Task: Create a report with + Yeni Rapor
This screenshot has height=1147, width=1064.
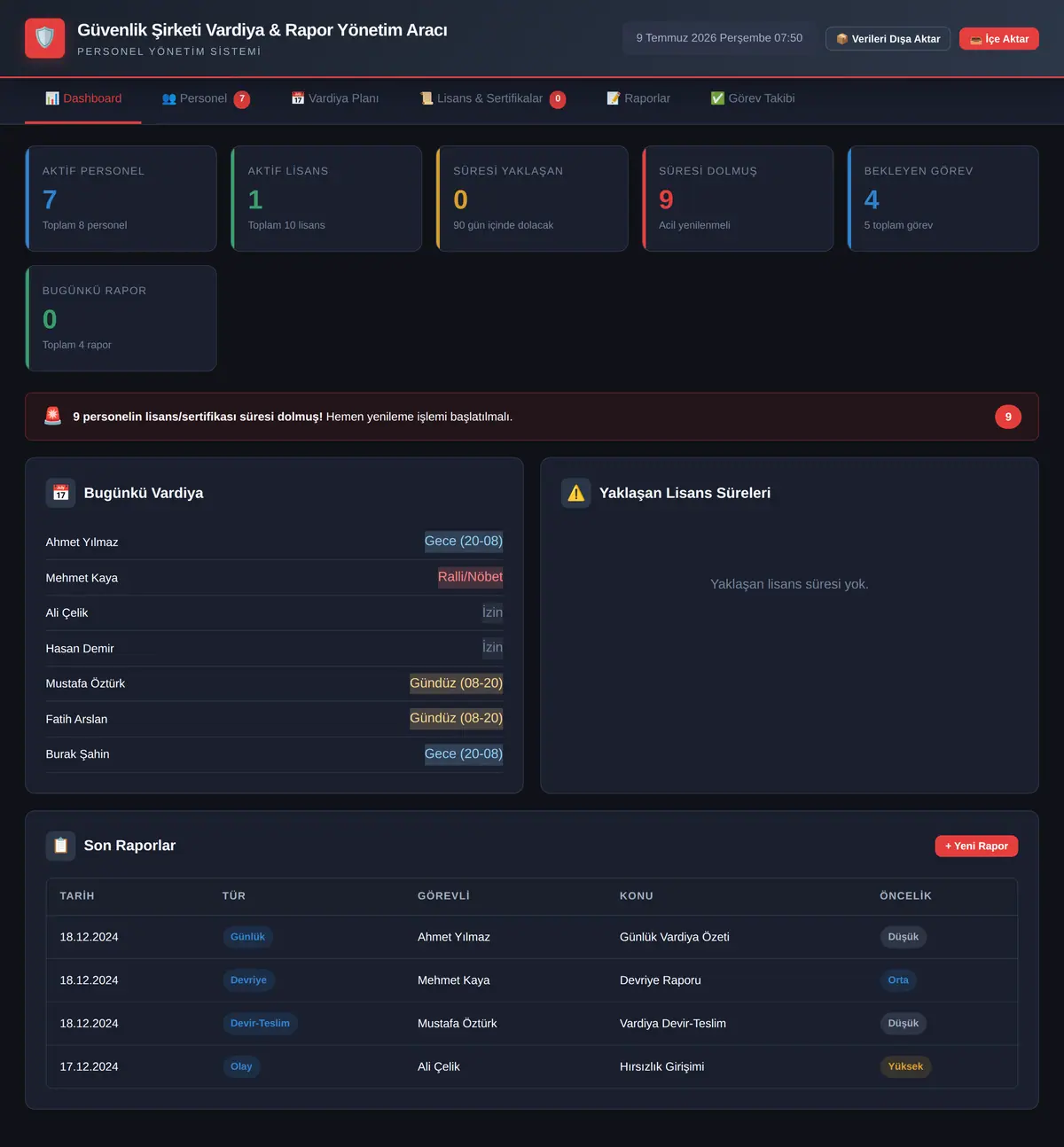Action: tap(976, 846)
